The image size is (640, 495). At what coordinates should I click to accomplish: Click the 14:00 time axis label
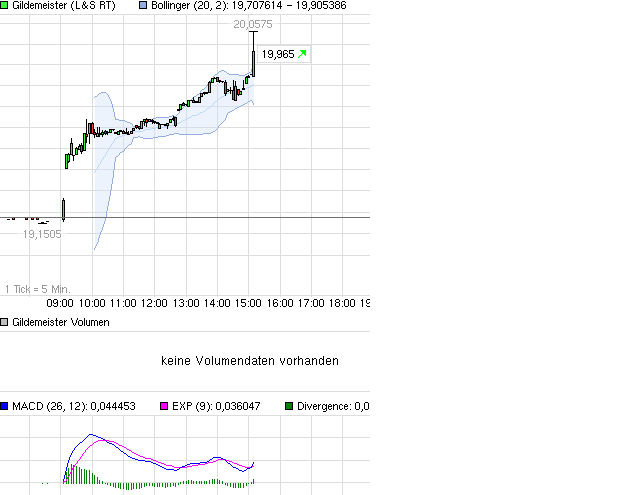217,303
